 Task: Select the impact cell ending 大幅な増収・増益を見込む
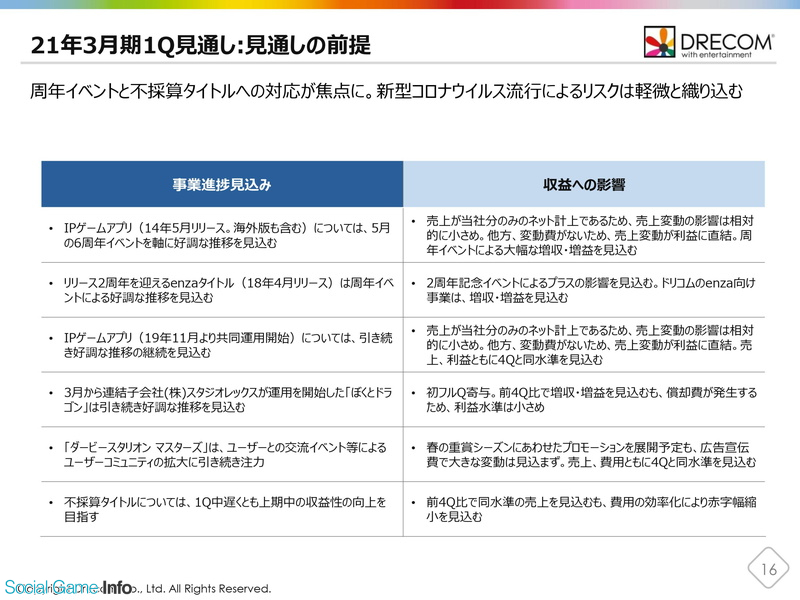click(x=584, y=235)
